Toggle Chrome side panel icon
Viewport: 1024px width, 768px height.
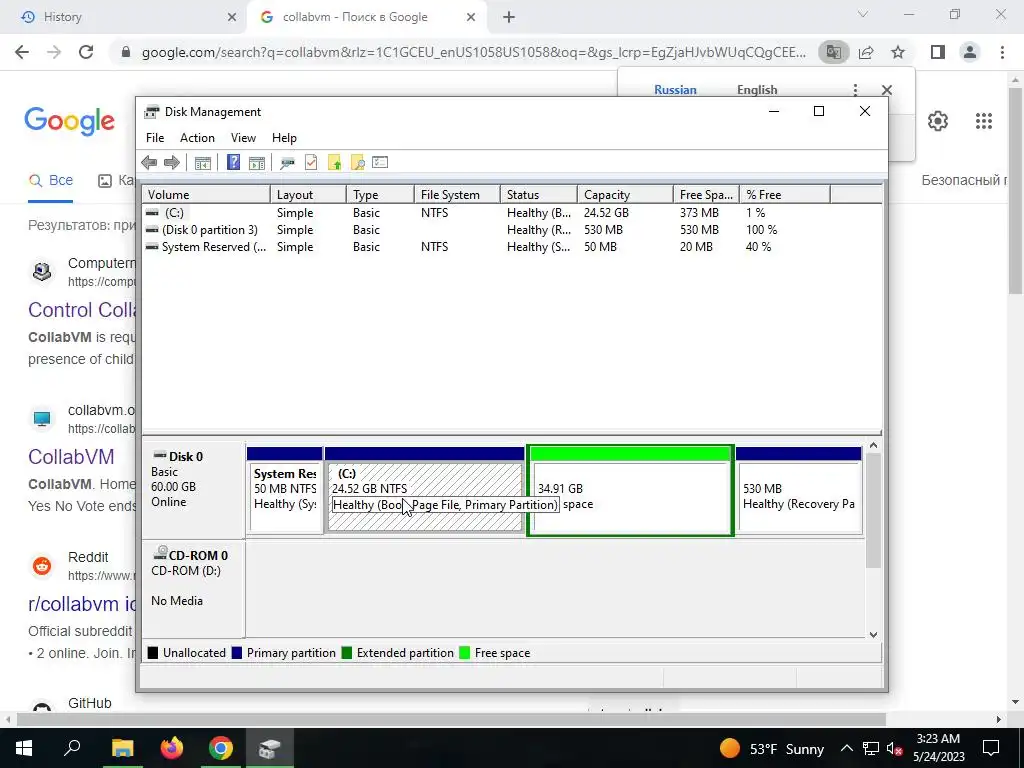938,52
